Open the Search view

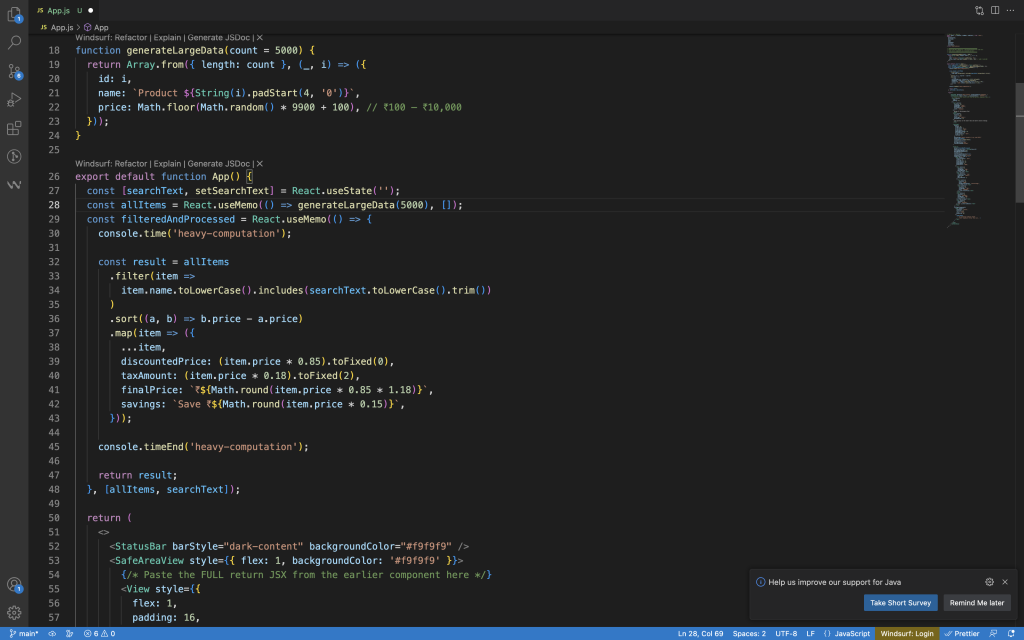coord(14,43)
